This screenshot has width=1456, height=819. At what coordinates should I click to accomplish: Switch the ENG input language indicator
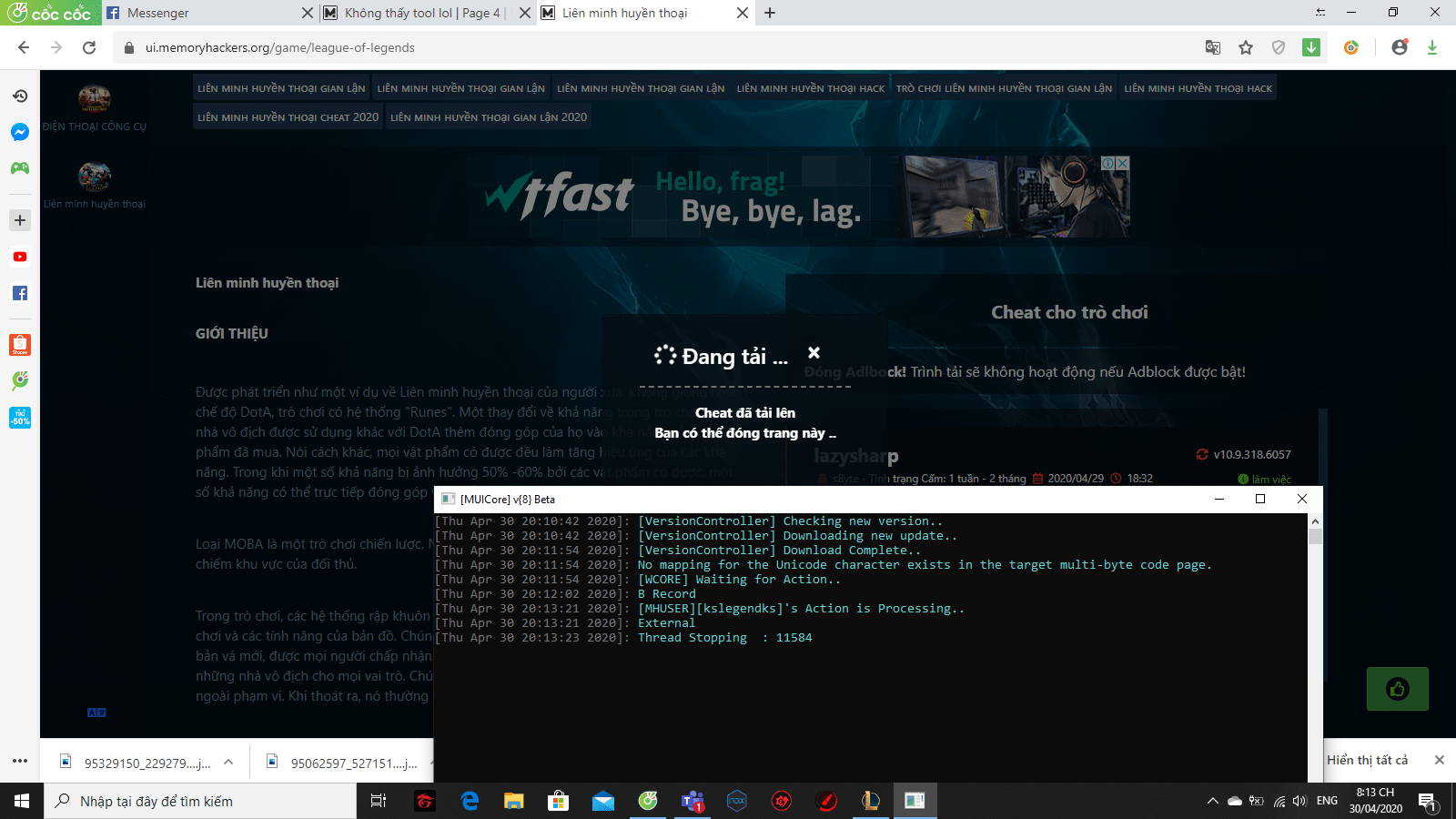1327,801
